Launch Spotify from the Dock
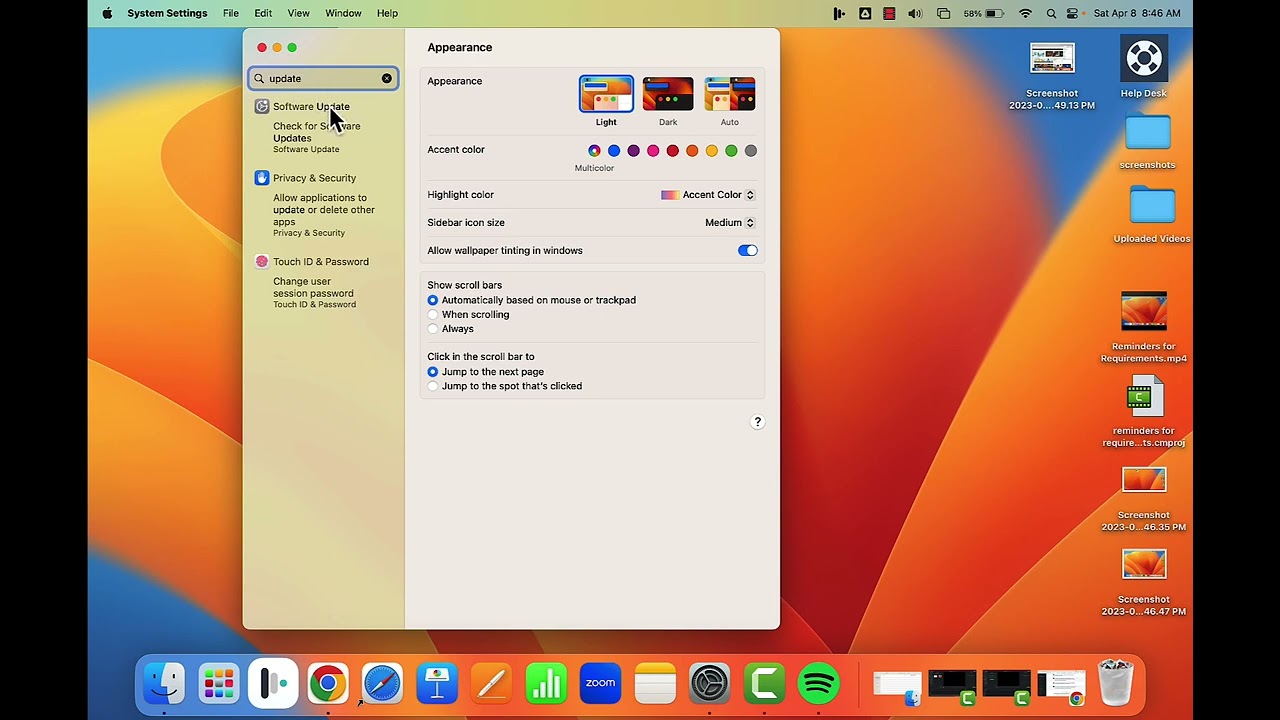The width and height of the screenshot is (1280, 720). (819, 684)
